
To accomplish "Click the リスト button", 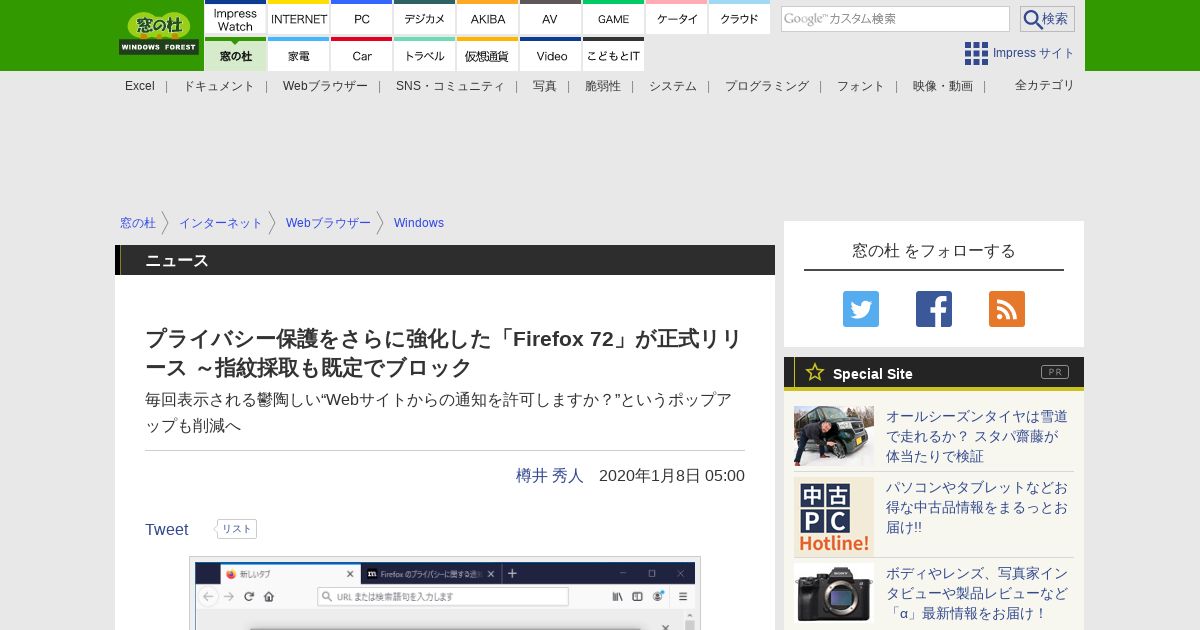I will pos(237,529).
